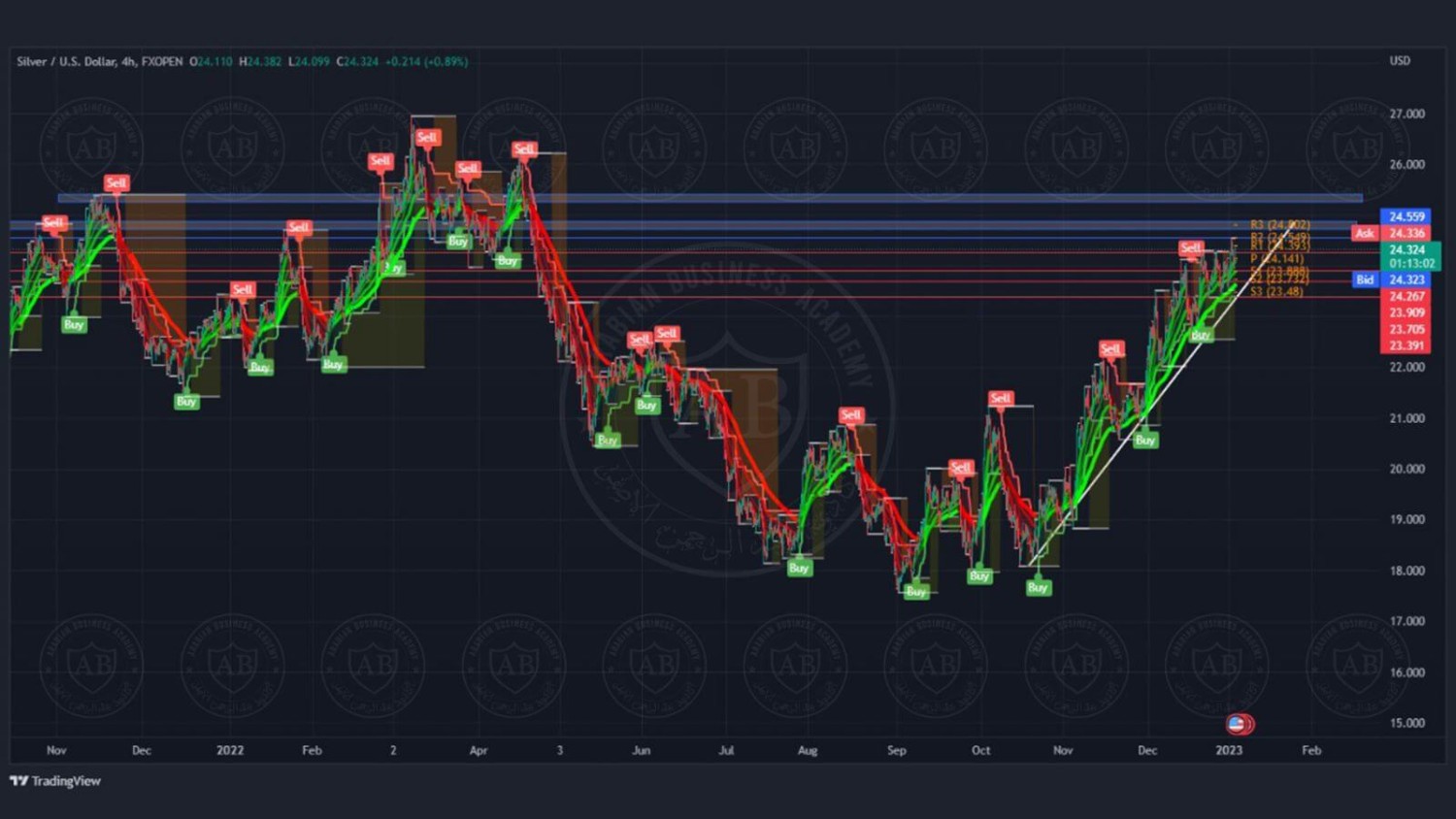This screenshot has height=819, width=1456.
Task: Click the 18.000 price axis level
Action: [1406, 571]
